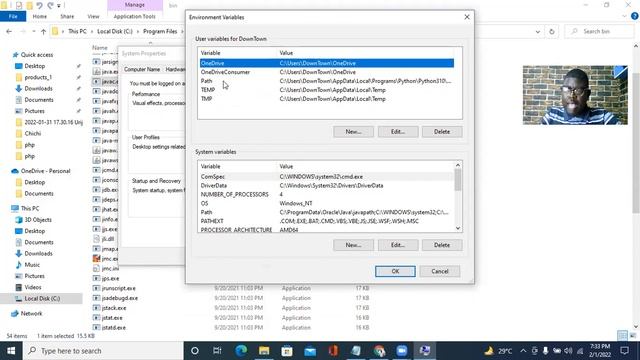The width and height of the screenshot is (640, 360).
Task: Select NUMBER_OF_PROCESSORS system variable
Action: tap(327, 194)
